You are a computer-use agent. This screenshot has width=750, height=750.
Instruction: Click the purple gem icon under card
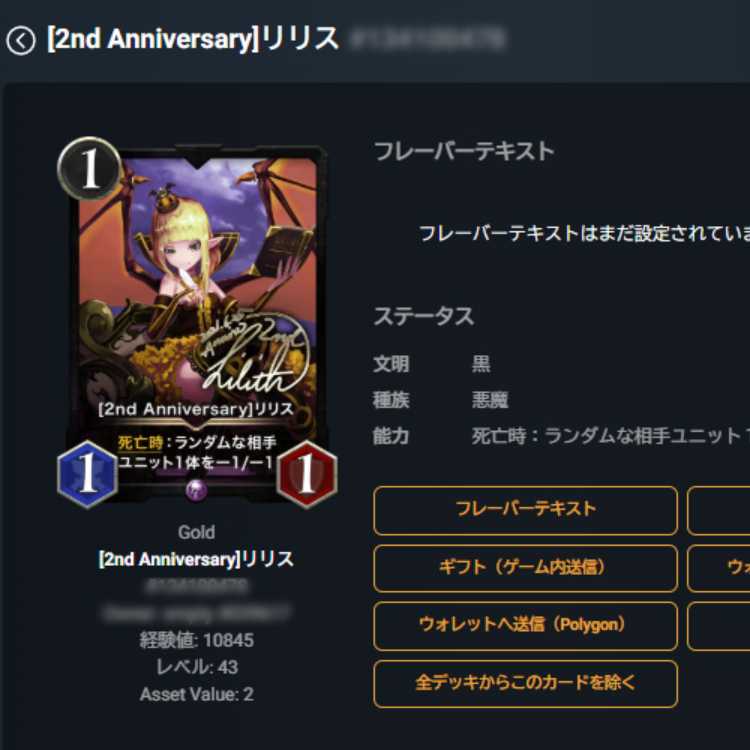(x=196, y=490)
